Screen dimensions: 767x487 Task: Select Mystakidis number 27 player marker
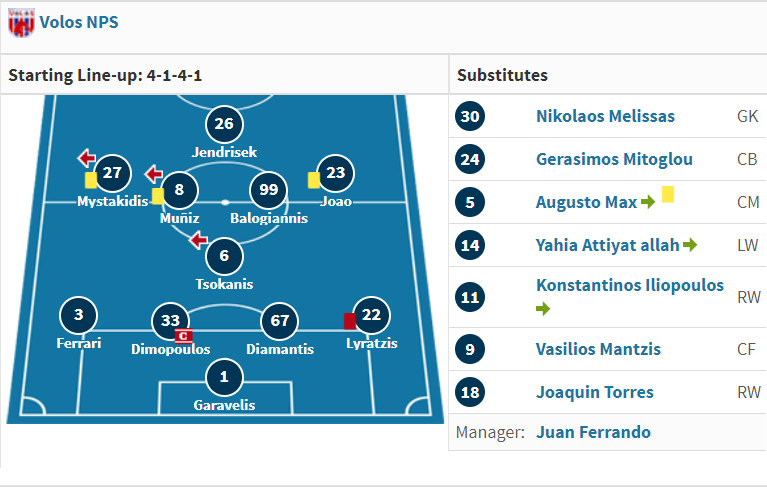(113, 173)
